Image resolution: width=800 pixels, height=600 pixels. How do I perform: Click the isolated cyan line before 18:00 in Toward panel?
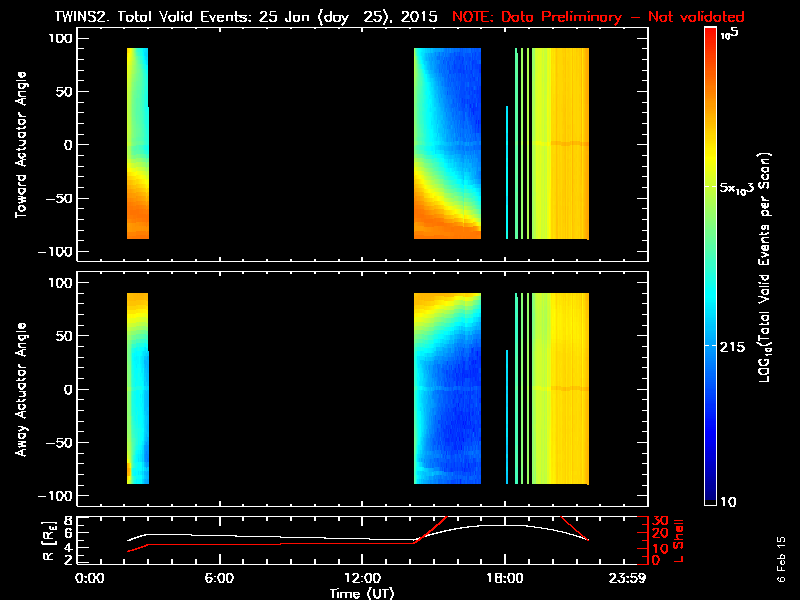(507, 172)
